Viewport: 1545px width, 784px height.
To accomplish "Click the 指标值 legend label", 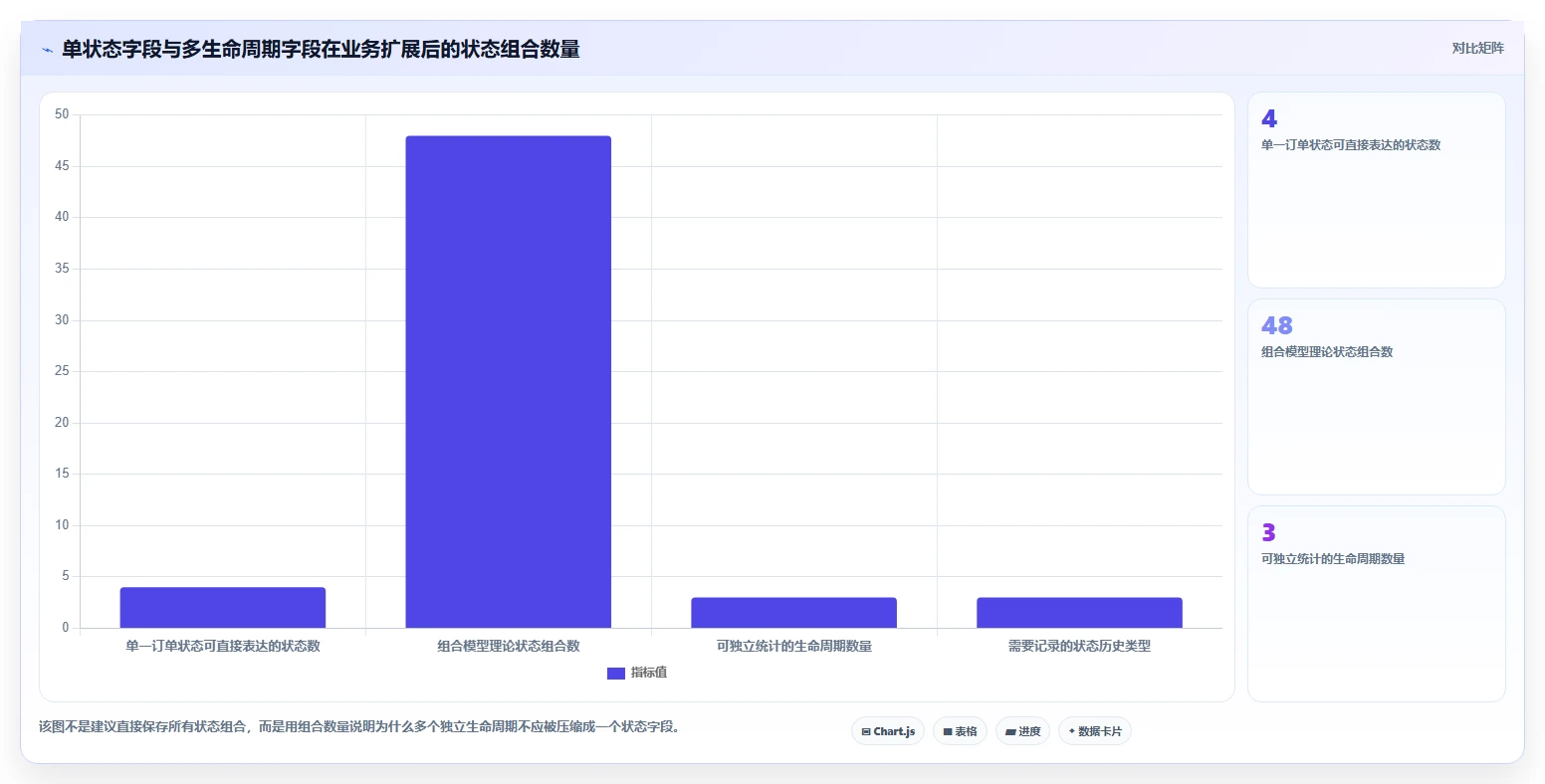I will [x=649, y=674].
